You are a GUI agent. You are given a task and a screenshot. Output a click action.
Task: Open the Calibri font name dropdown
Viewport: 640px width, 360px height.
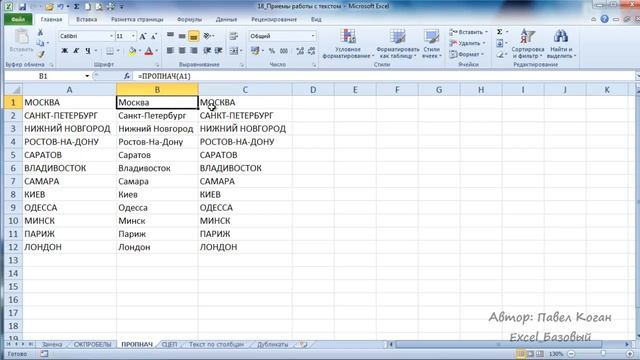[111, 36]
